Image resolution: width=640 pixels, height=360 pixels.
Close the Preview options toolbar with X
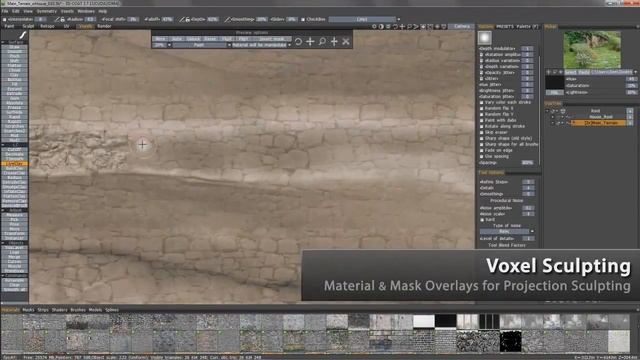346,41
